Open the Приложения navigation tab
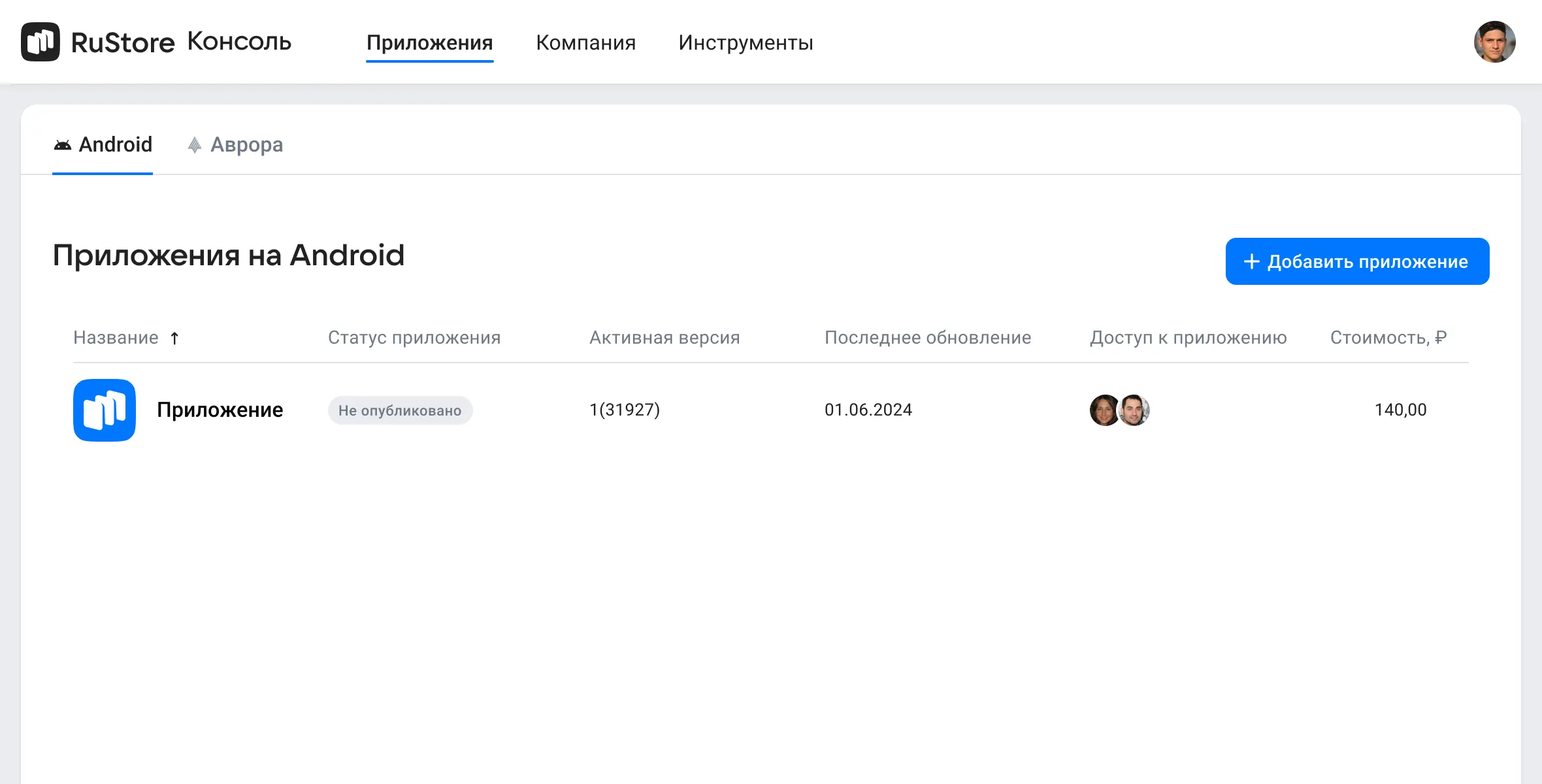The height and width of the screenshot is (784, 1542). coord(429,42)
